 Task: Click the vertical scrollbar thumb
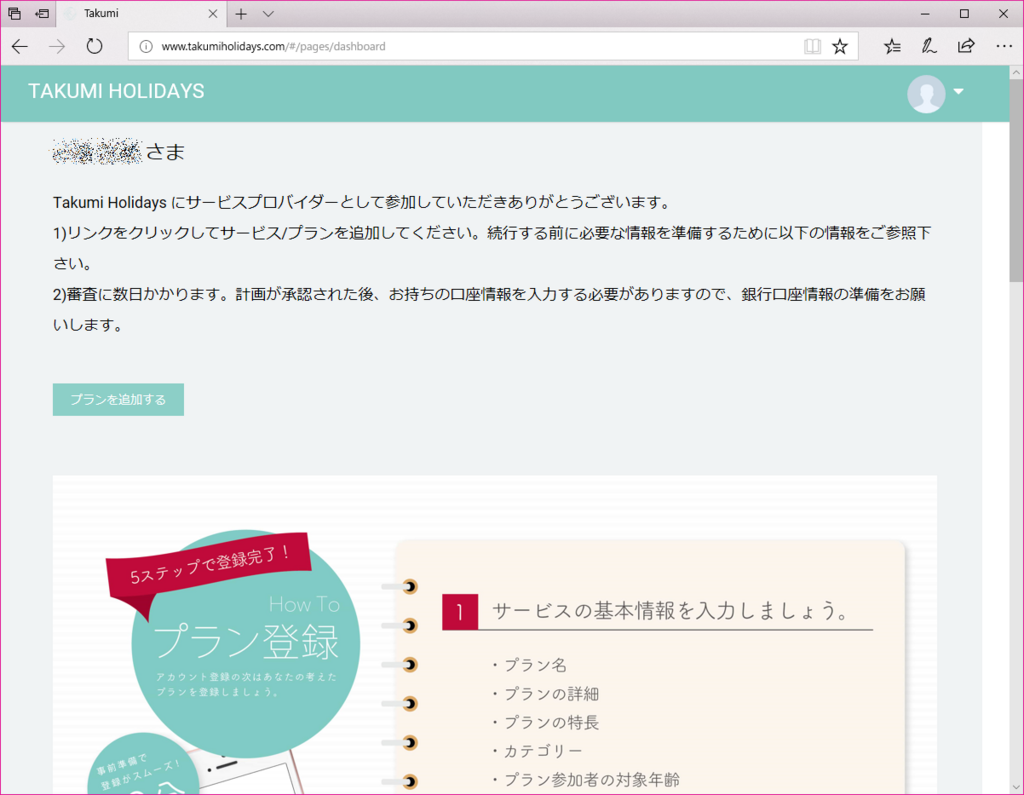pos(1016,181)
